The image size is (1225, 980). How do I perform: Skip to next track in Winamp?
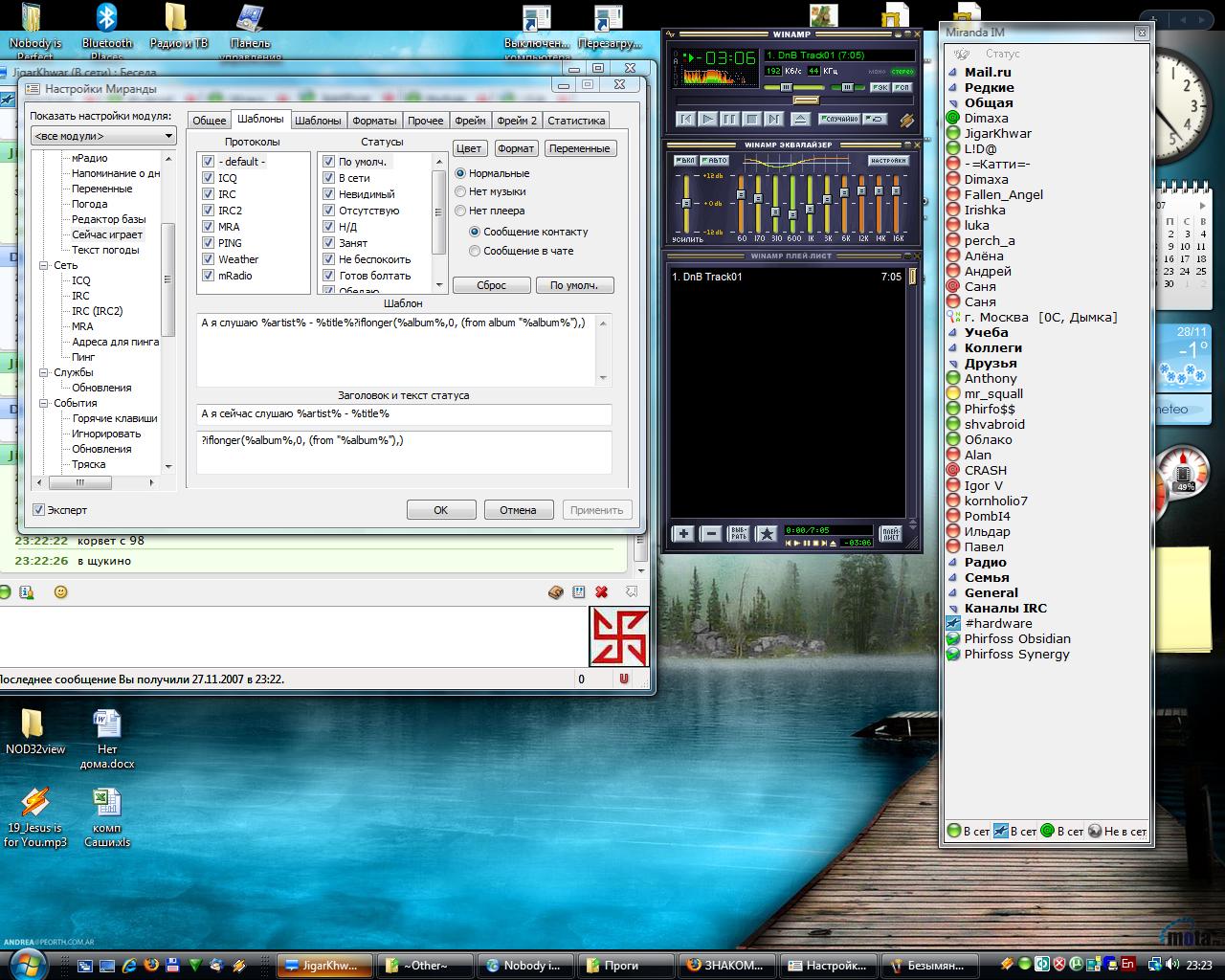click(x=774, y=120)
